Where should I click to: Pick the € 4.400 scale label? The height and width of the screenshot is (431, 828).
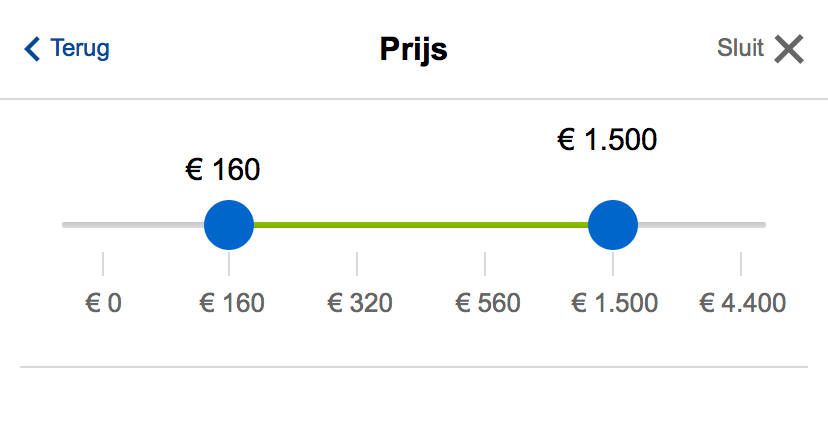[742, 303]
